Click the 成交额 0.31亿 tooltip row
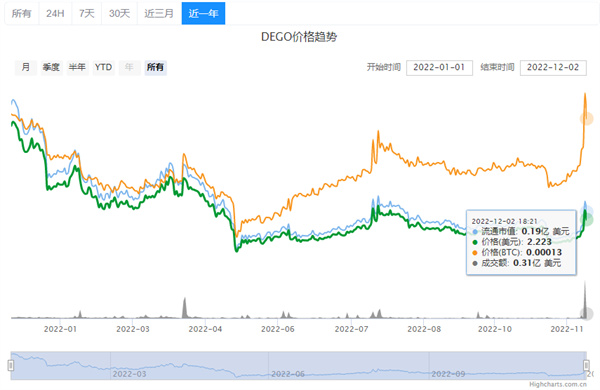The width and height of the screenshot is (600, 390). pyautogui.click(x=517, y=263)
